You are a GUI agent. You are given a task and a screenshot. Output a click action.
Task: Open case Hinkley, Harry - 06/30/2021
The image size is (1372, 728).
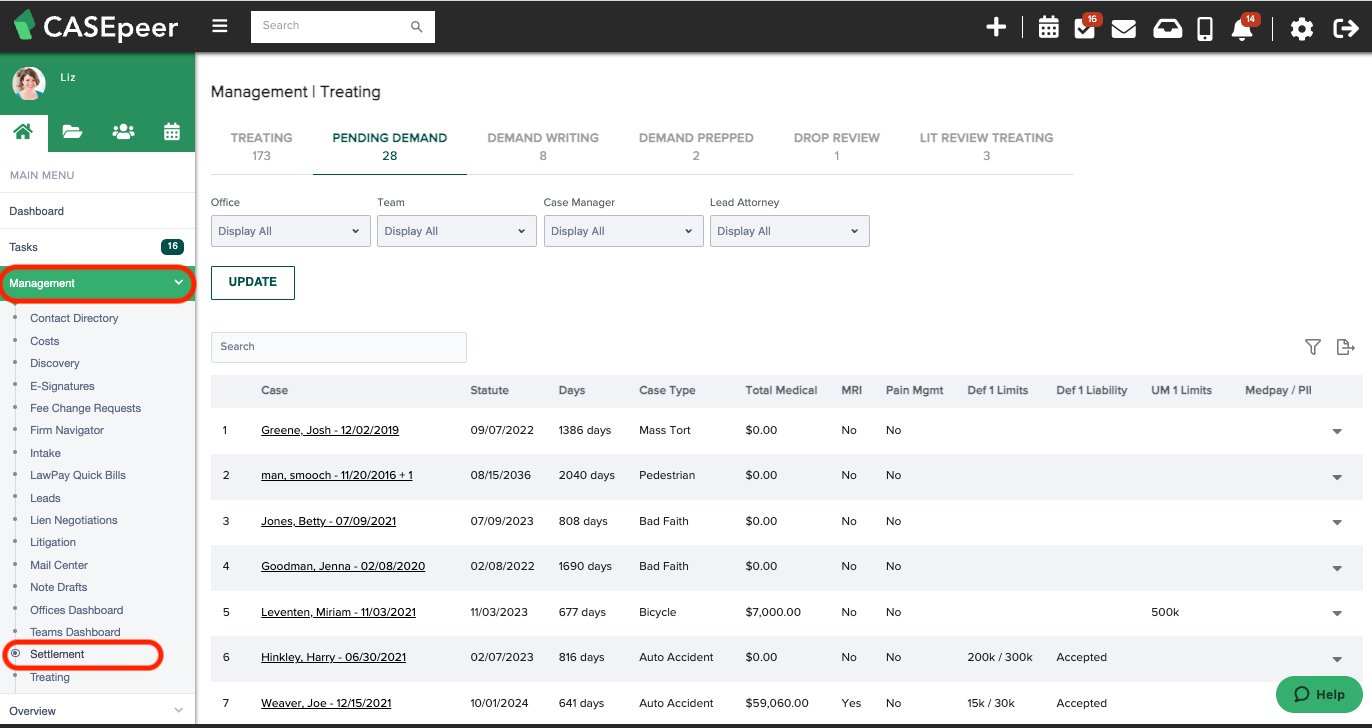(333, 657)
